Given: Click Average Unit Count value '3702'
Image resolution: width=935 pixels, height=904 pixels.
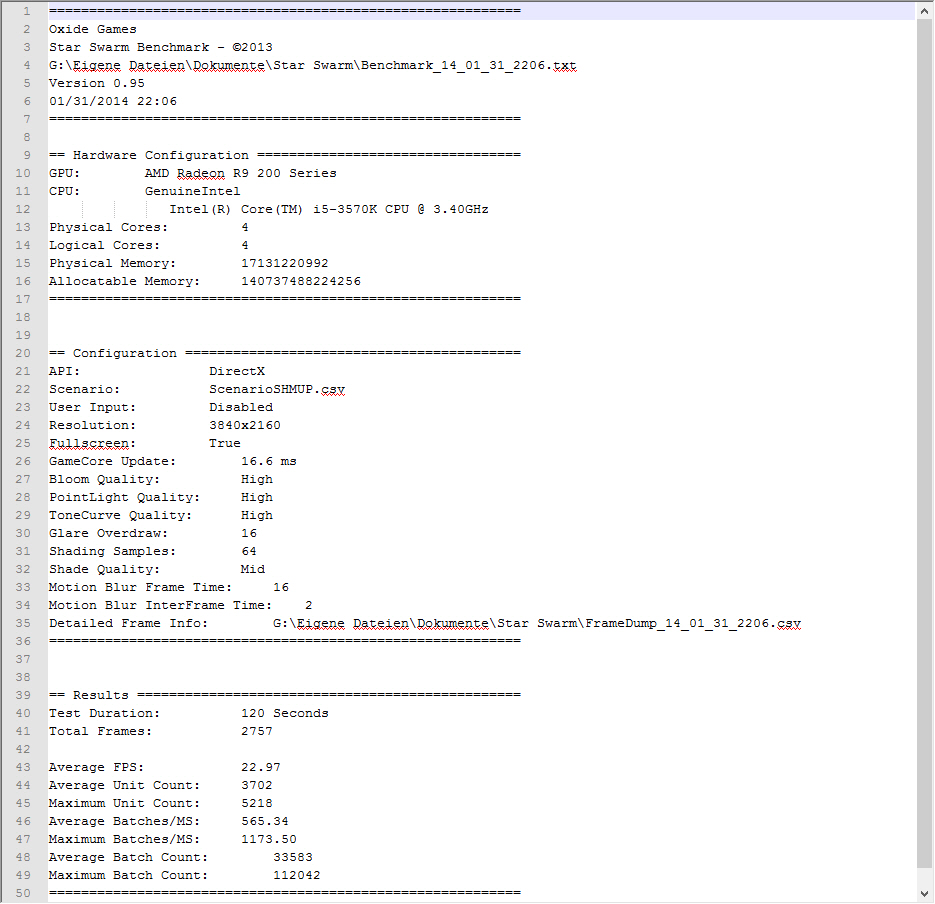Looking at the screenshot, I should point(256,785).
